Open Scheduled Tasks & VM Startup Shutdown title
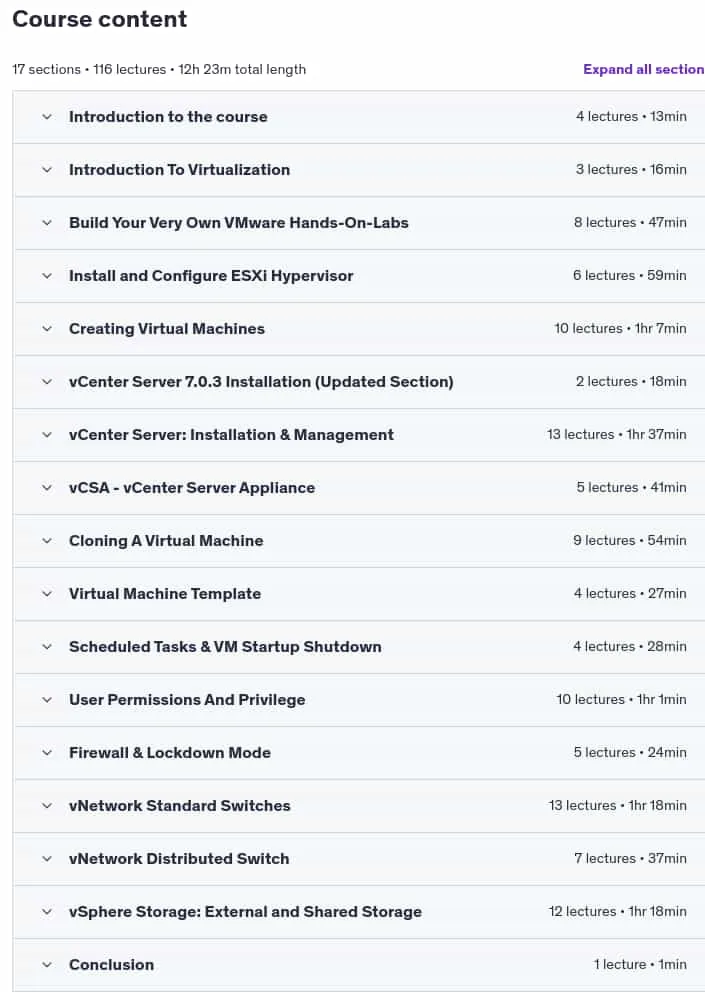The image size is (705, 992). click(x=225, y=647)
